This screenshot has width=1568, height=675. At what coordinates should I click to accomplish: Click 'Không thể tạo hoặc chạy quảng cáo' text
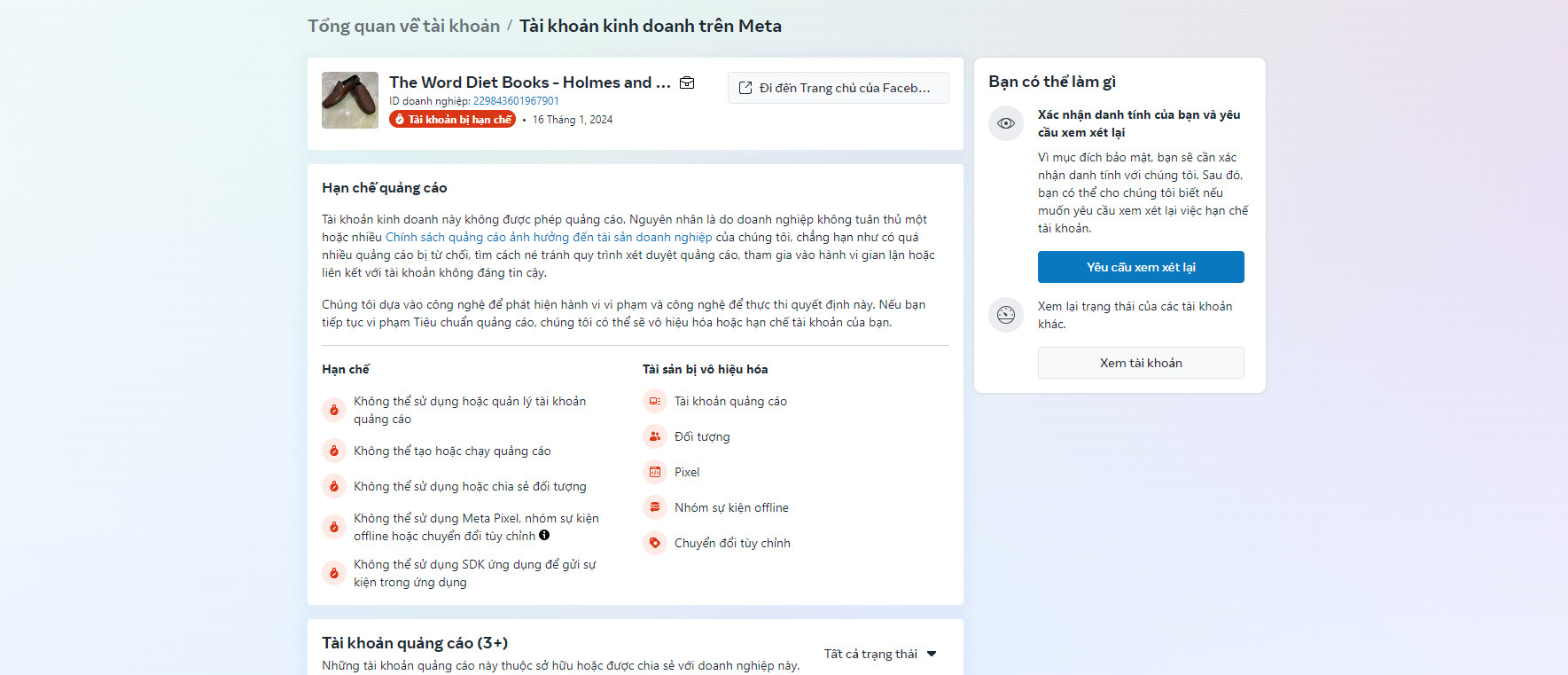click(452, 451)
